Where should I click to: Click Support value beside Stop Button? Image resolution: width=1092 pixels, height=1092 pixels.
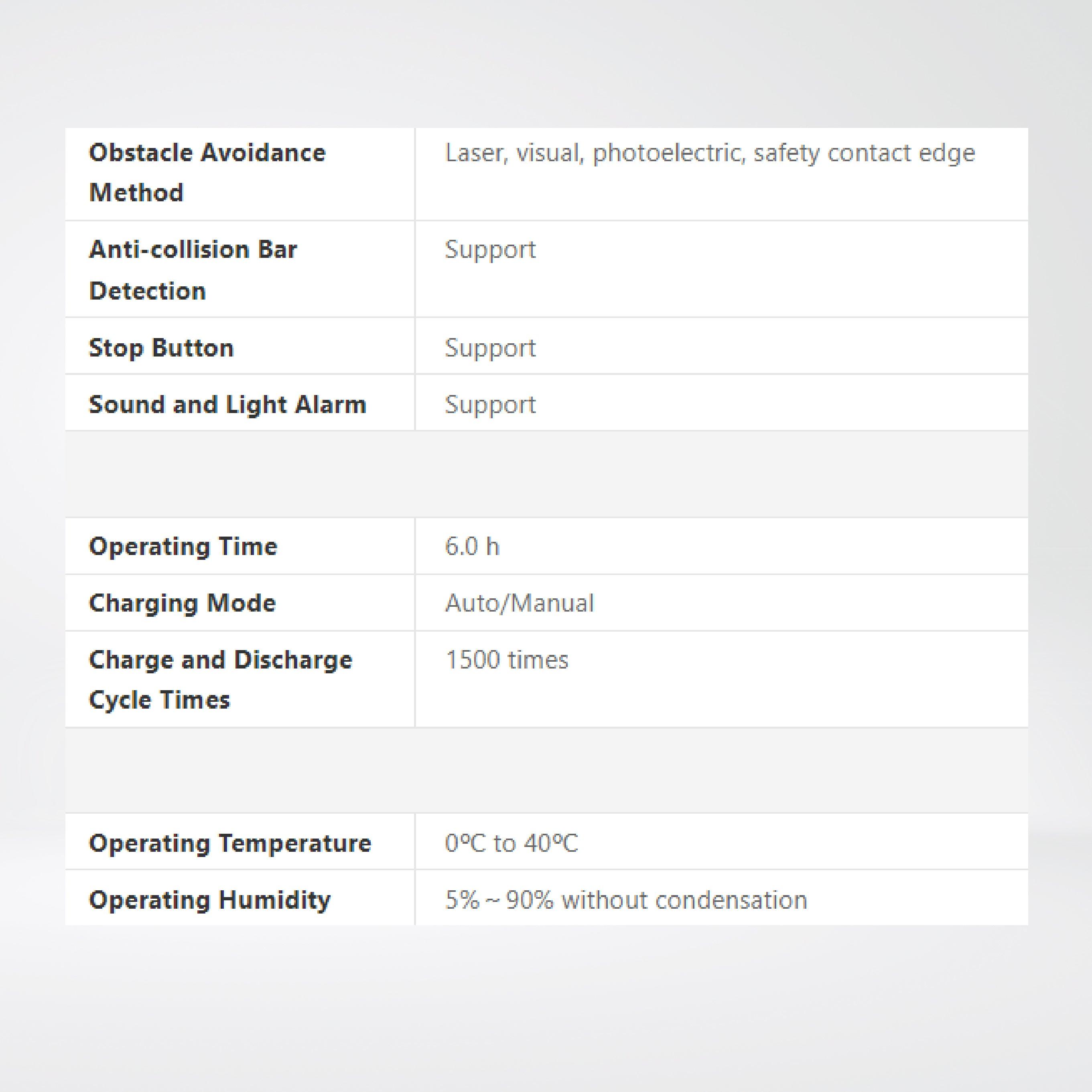click(490, 348)
